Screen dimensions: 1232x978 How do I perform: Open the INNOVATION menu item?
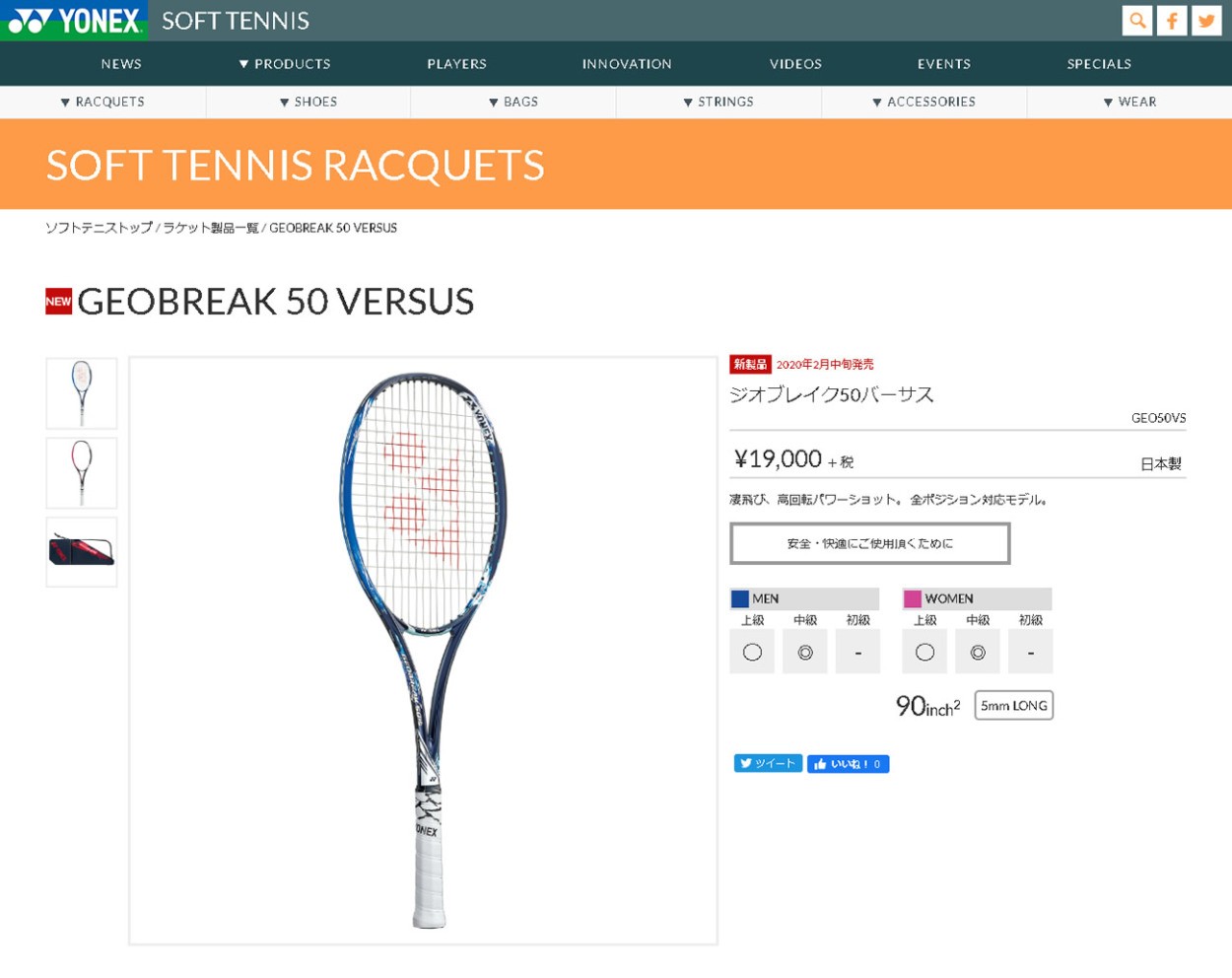(x=627, y=64)
